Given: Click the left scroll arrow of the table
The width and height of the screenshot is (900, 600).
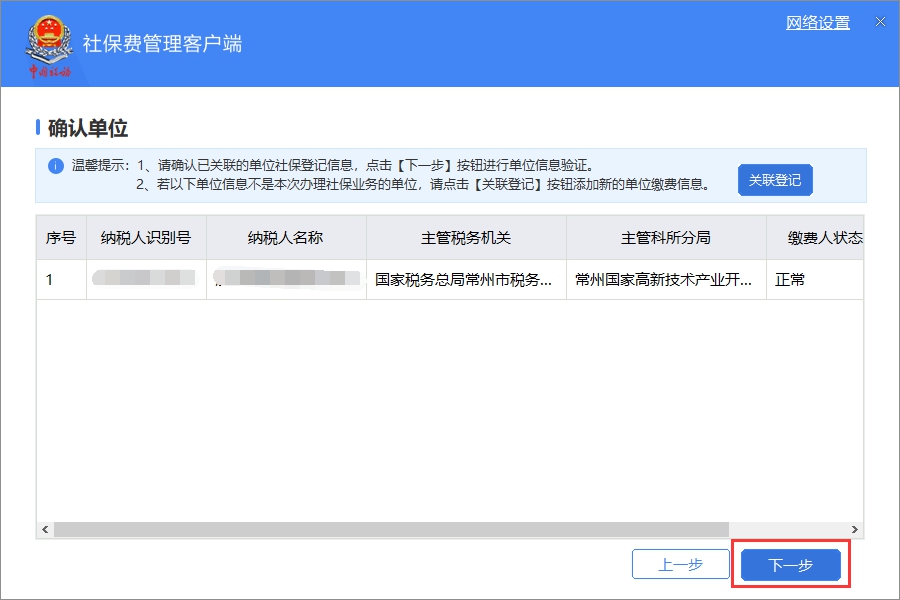Looking at the screenshot, I should 43,529.
